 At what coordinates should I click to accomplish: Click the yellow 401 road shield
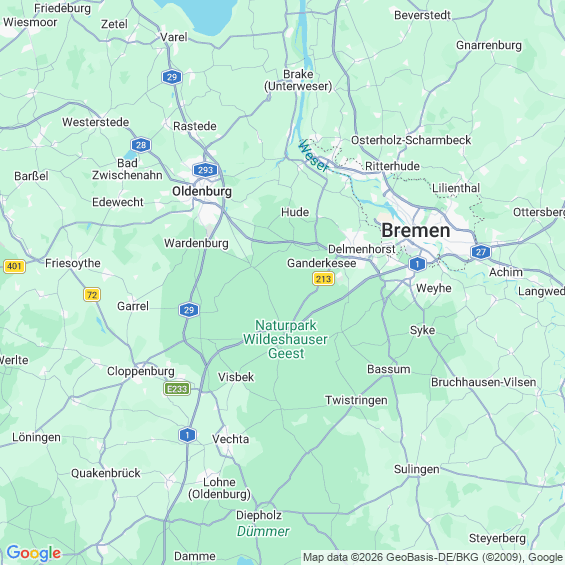tap(14, 266)
